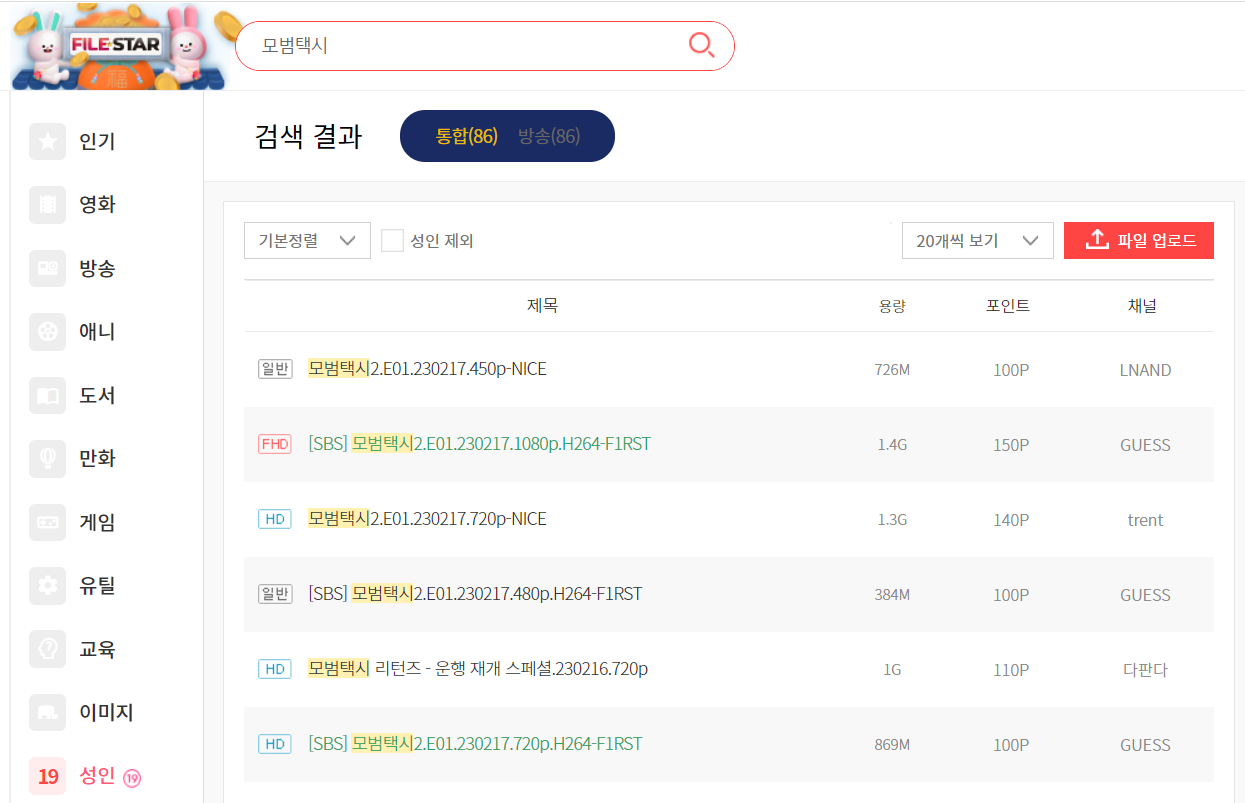Click 110P point value
The image size is (1245, 803).
[1011, 670]
